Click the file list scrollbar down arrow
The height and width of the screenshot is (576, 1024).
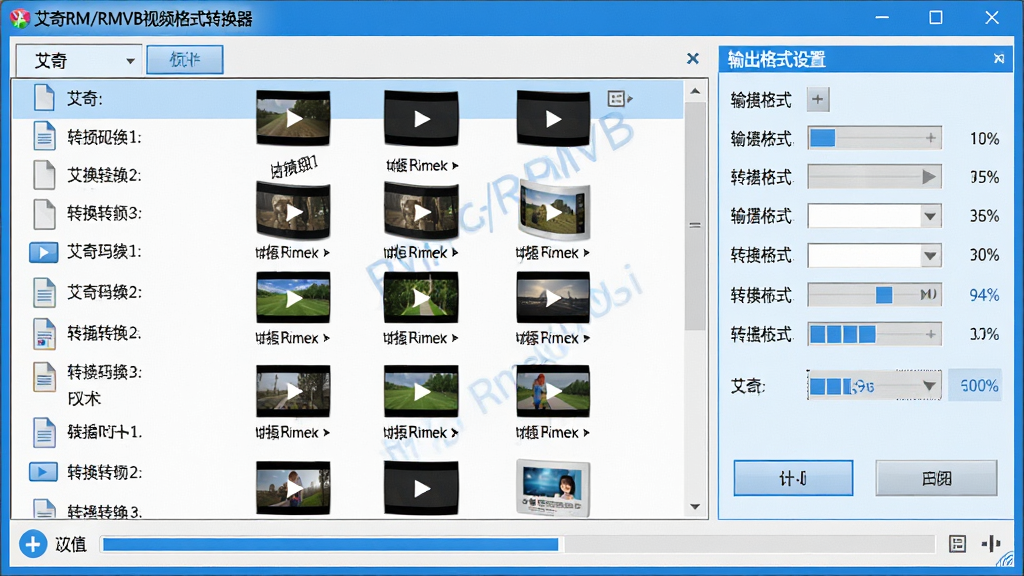[696, 507]
